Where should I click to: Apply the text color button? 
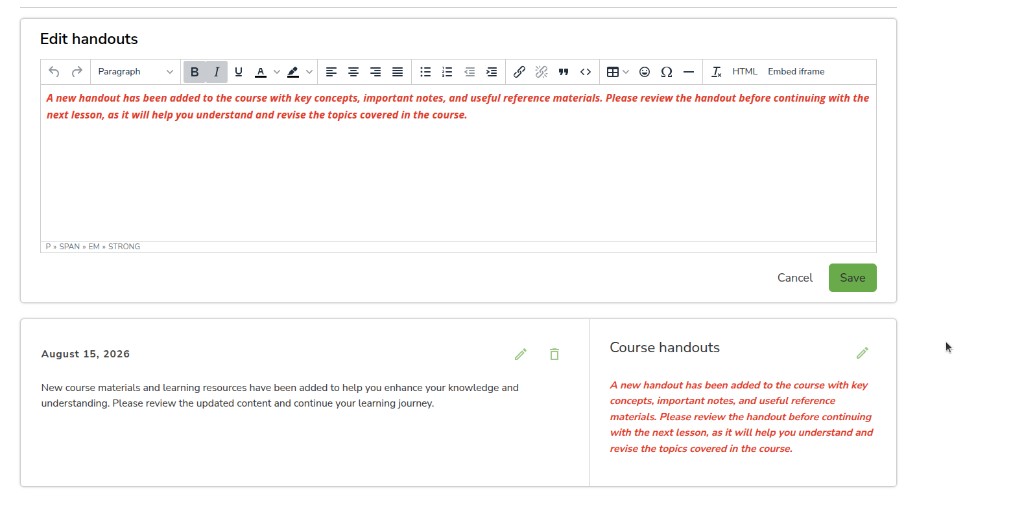pyautogui.click(x=261, y=72)
